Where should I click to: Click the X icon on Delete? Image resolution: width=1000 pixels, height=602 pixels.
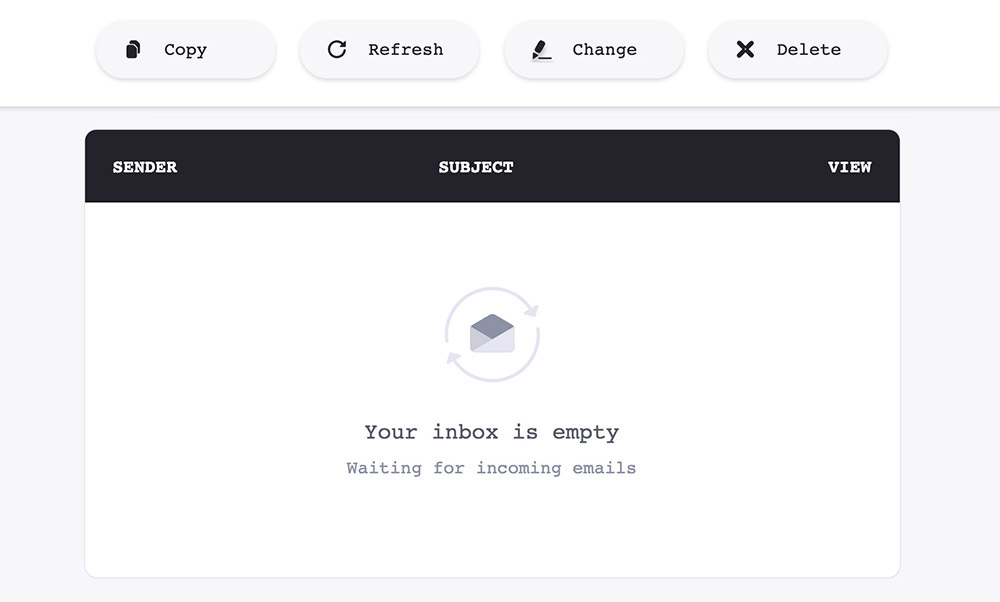coord(745,49)
